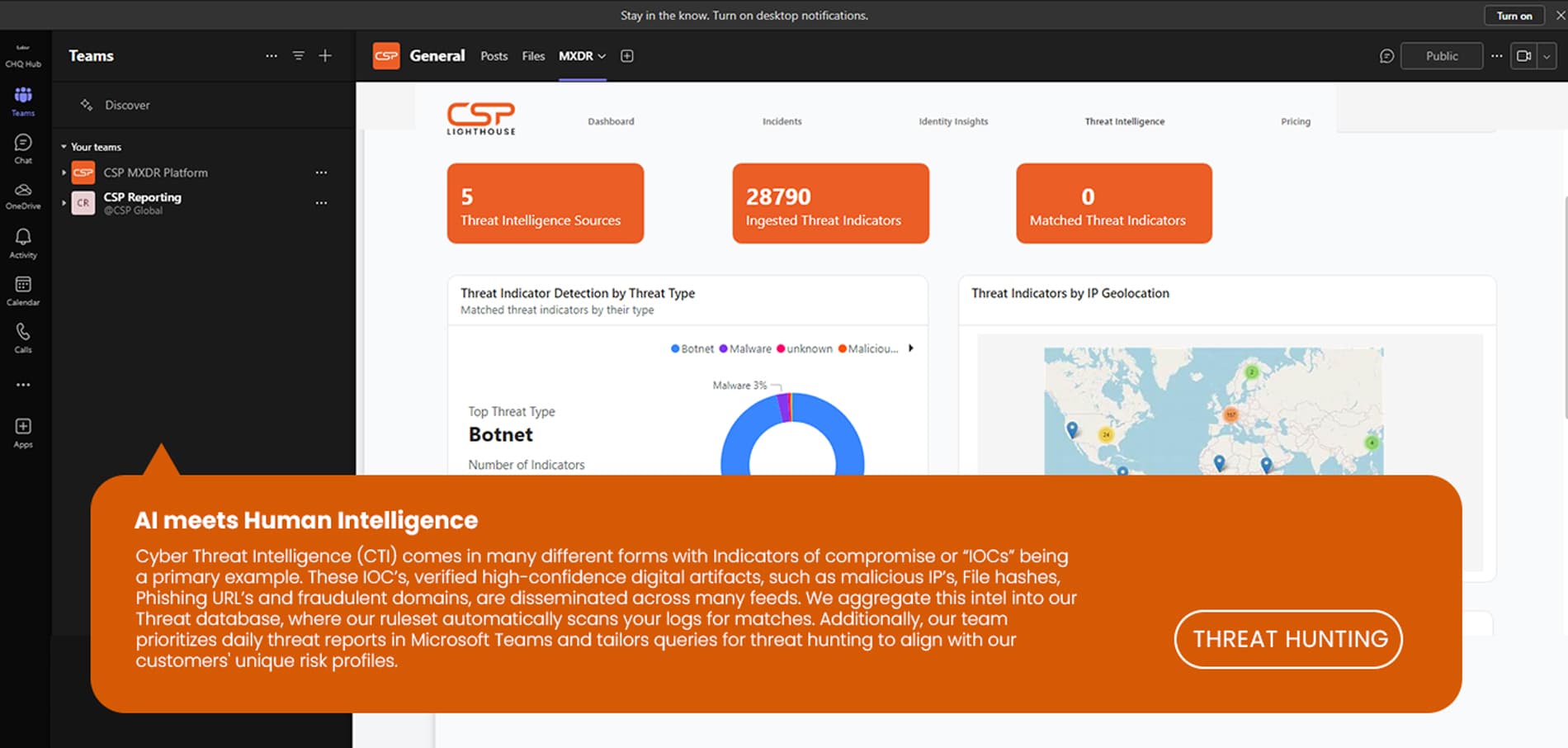1568x748 pixels.
Task: View the Activity bell feed
Action: tap(23, 244)
